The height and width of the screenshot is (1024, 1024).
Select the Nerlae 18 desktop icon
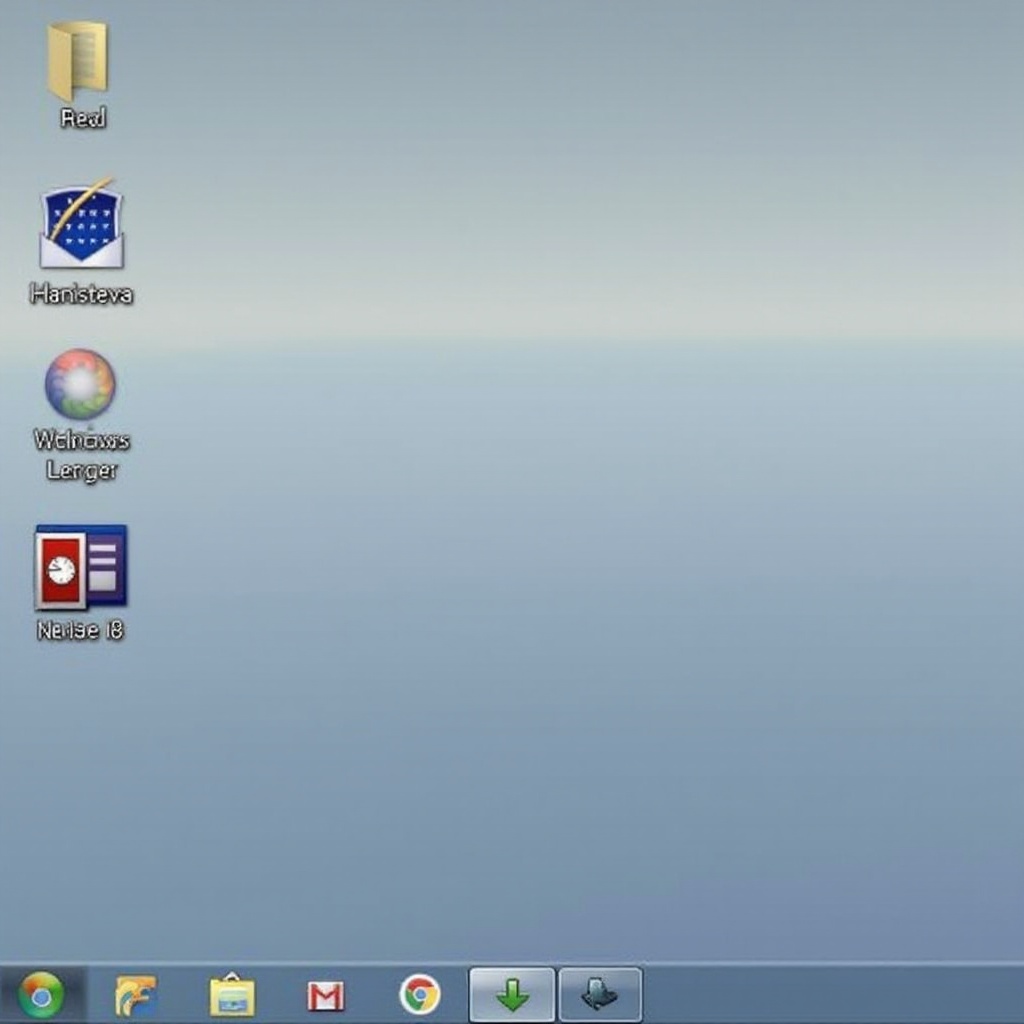tap(80, 567)
